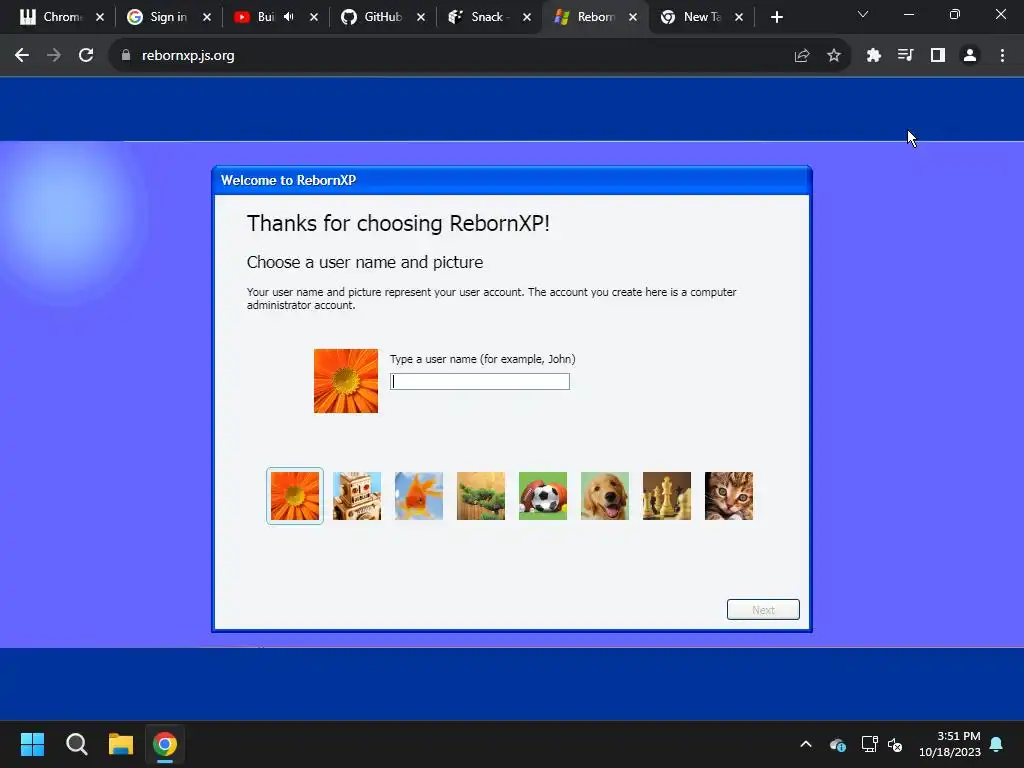Choose the soccer ball account picture
The image size is (1024, 768).
tap(543, 496)
